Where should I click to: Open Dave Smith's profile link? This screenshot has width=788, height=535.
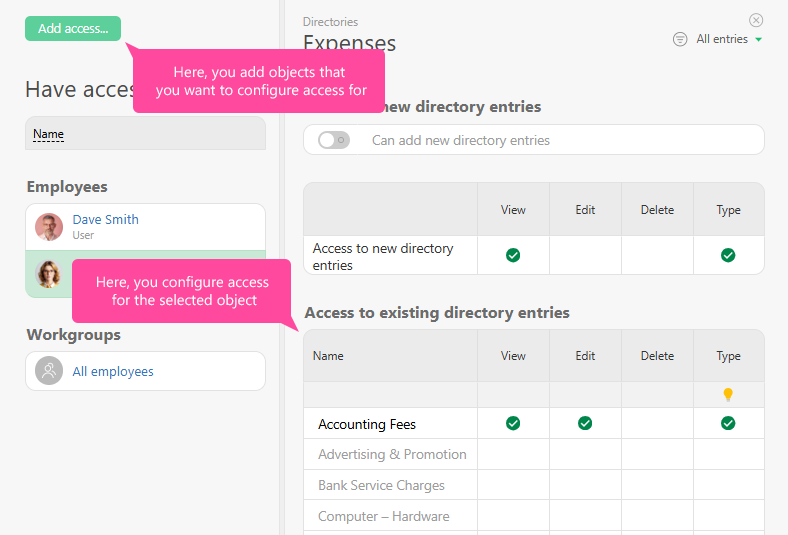pyautogui.click(x=105, y=219)
